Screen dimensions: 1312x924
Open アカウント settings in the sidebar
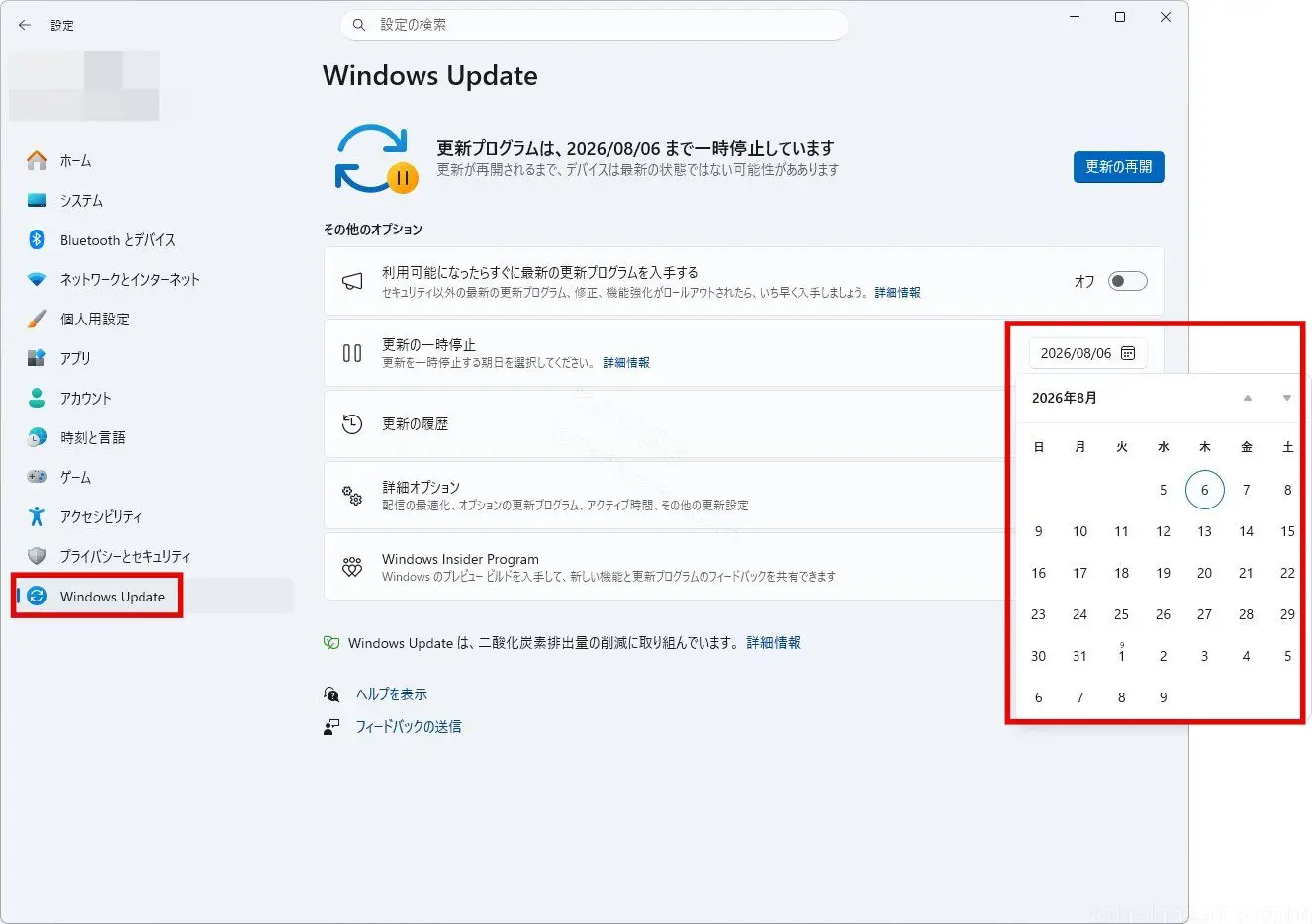[x=153, y=398]
